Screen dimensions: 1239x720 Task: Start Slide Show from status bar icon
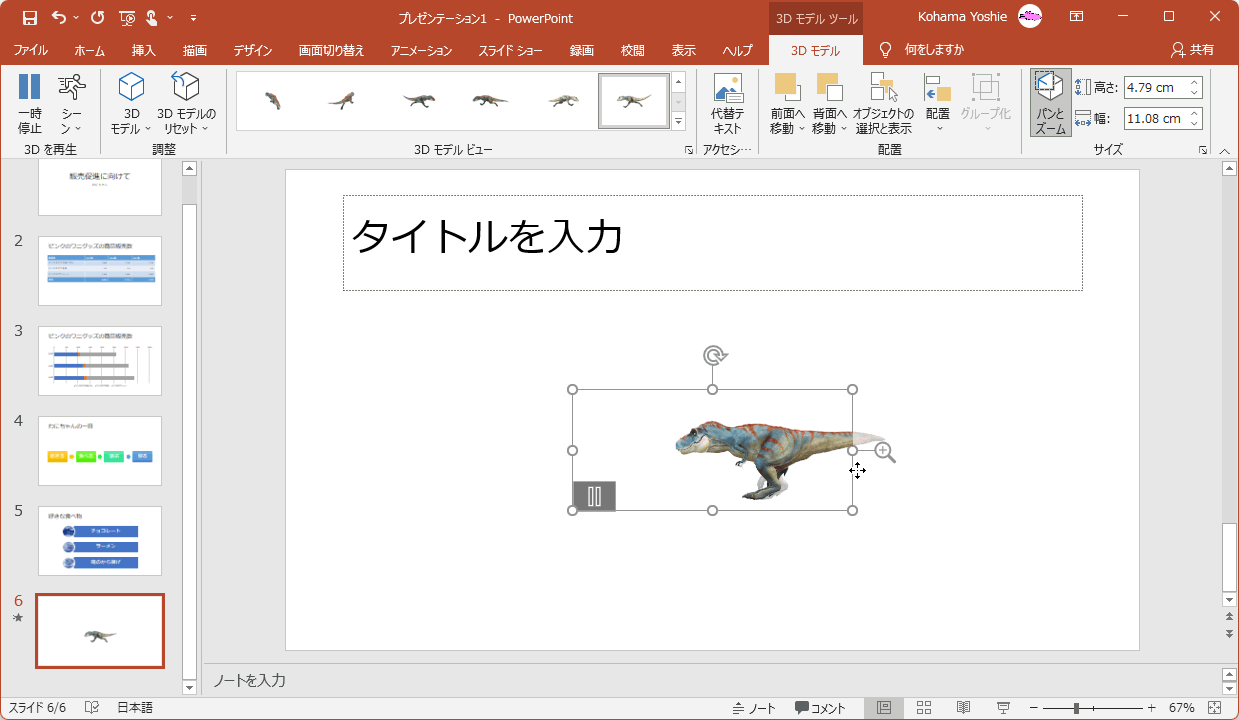click(x=1003, y=708)
